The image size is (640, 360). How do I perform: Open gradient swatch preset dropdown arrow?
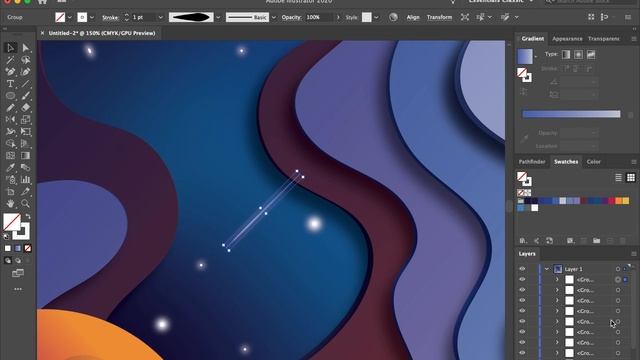point(536,57)
